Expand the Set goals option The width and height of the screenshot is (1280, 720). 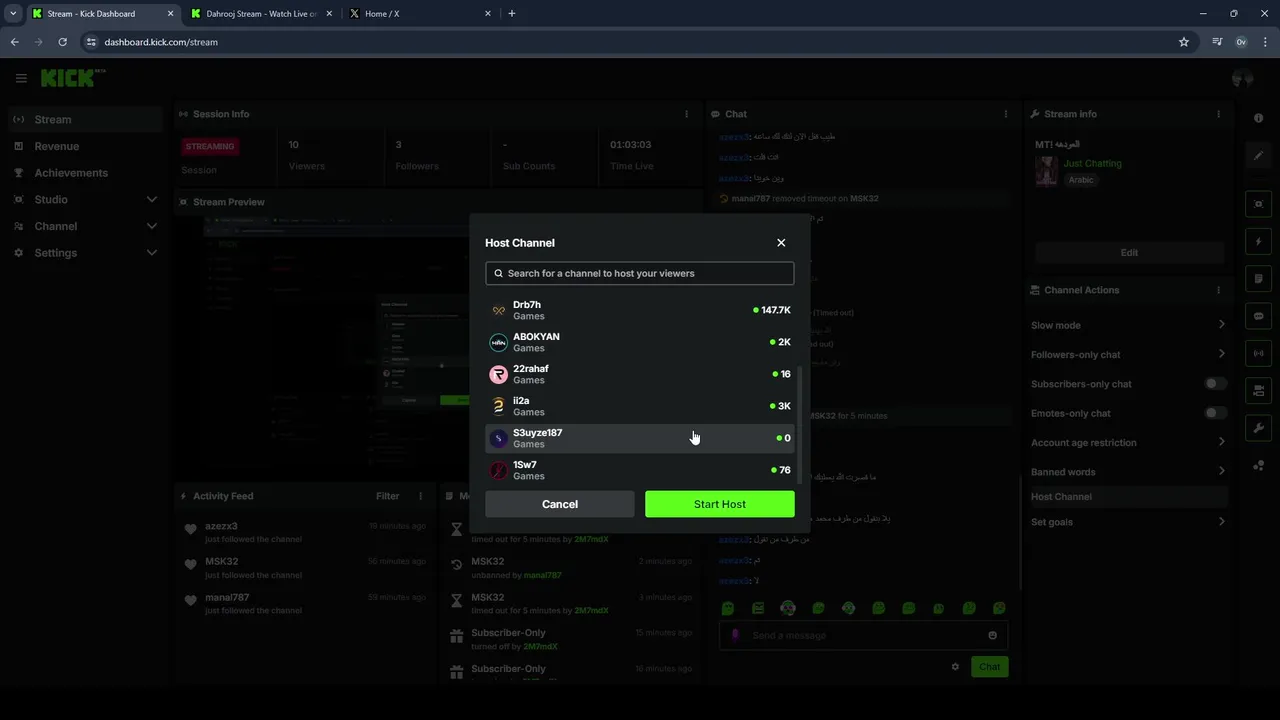[x=1128, y=522]
